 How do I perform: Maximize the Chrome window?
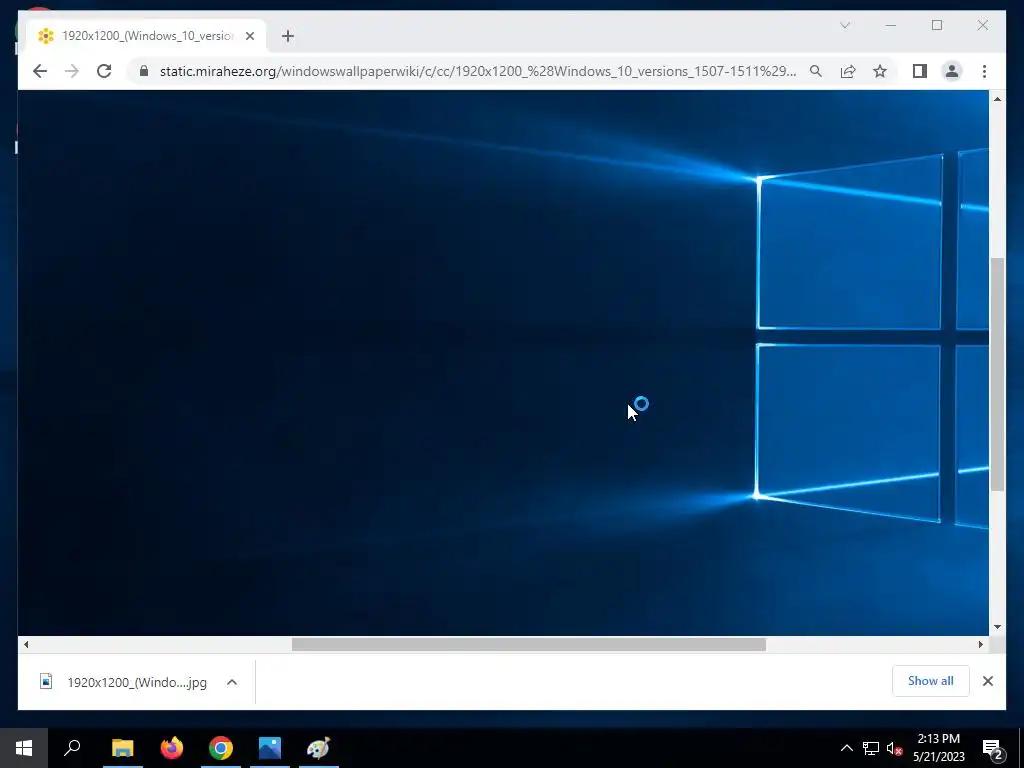pyautogui.click(x=937, y=25)
